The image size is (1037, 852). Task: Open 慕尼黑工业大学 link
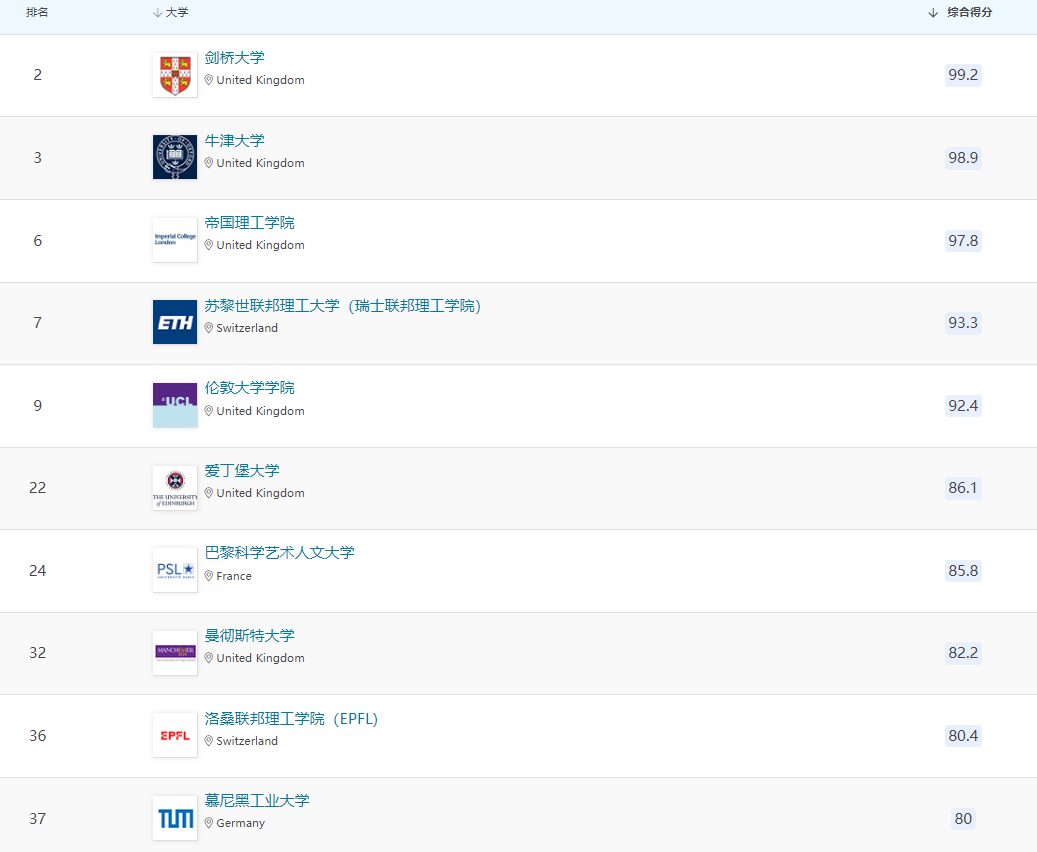257,800
